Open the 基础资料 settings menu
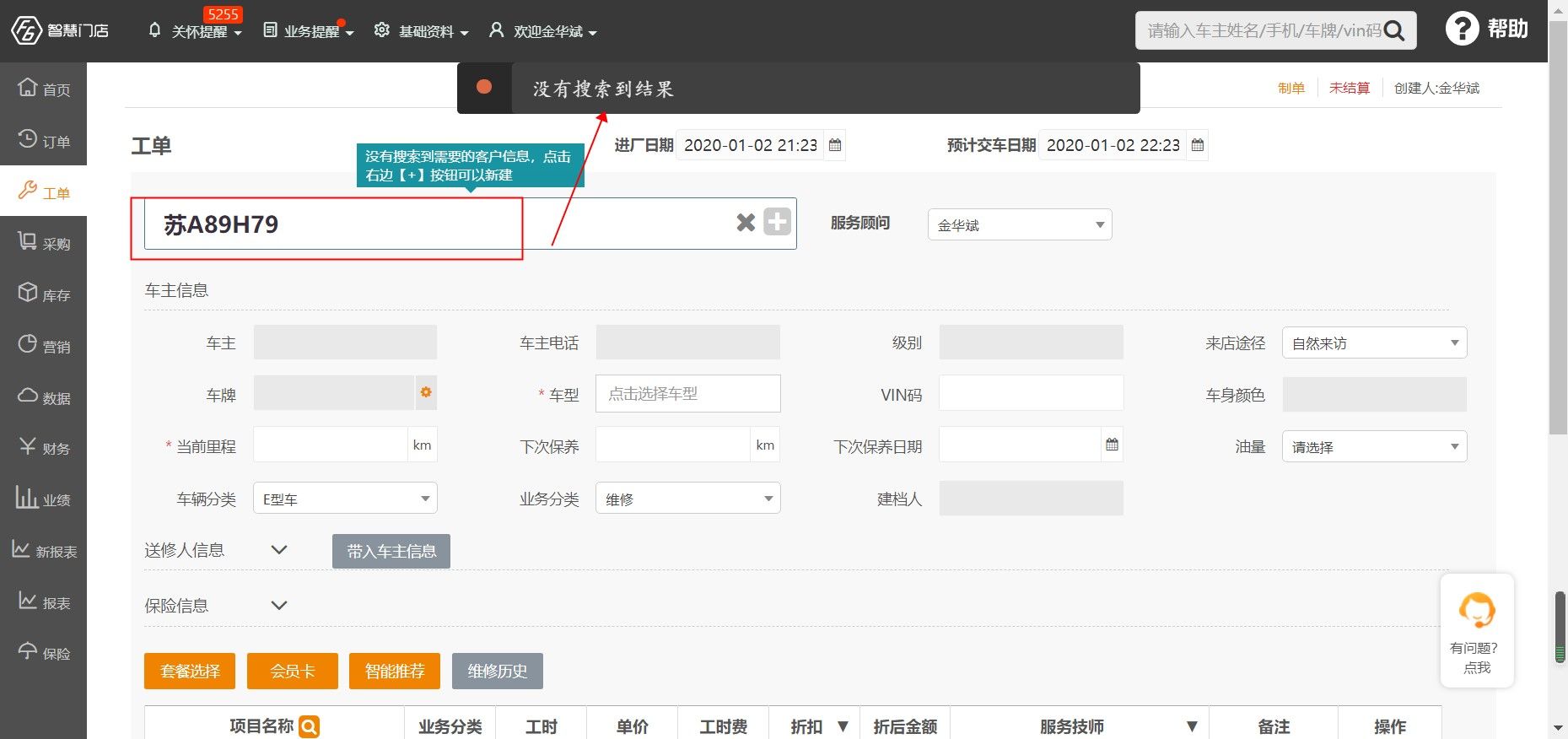Image resolution: width=1568 pixels, height=739 pixels. coord(422,31)
